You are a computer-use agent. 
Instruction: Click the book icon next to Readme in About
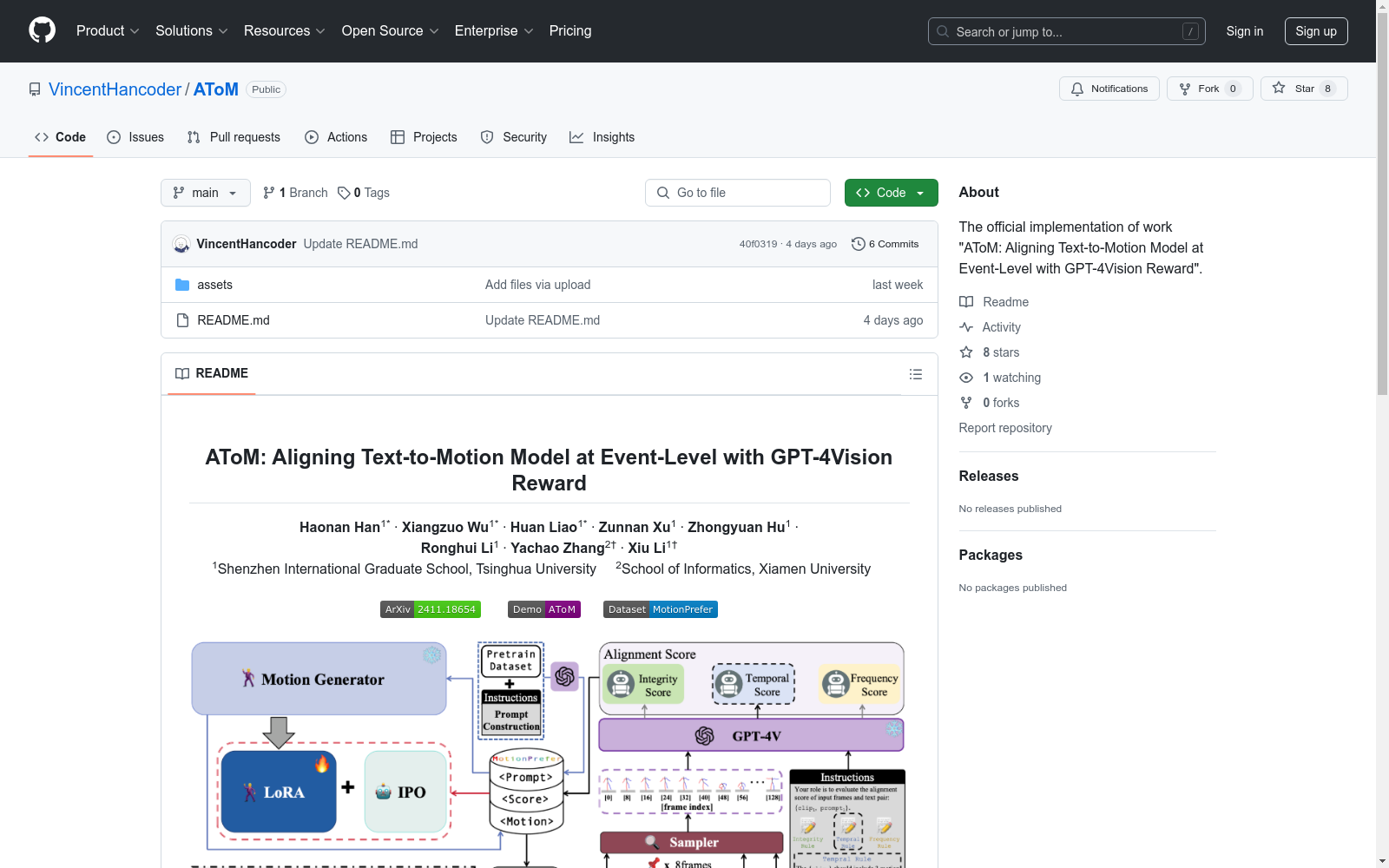[x=966, y=302]
